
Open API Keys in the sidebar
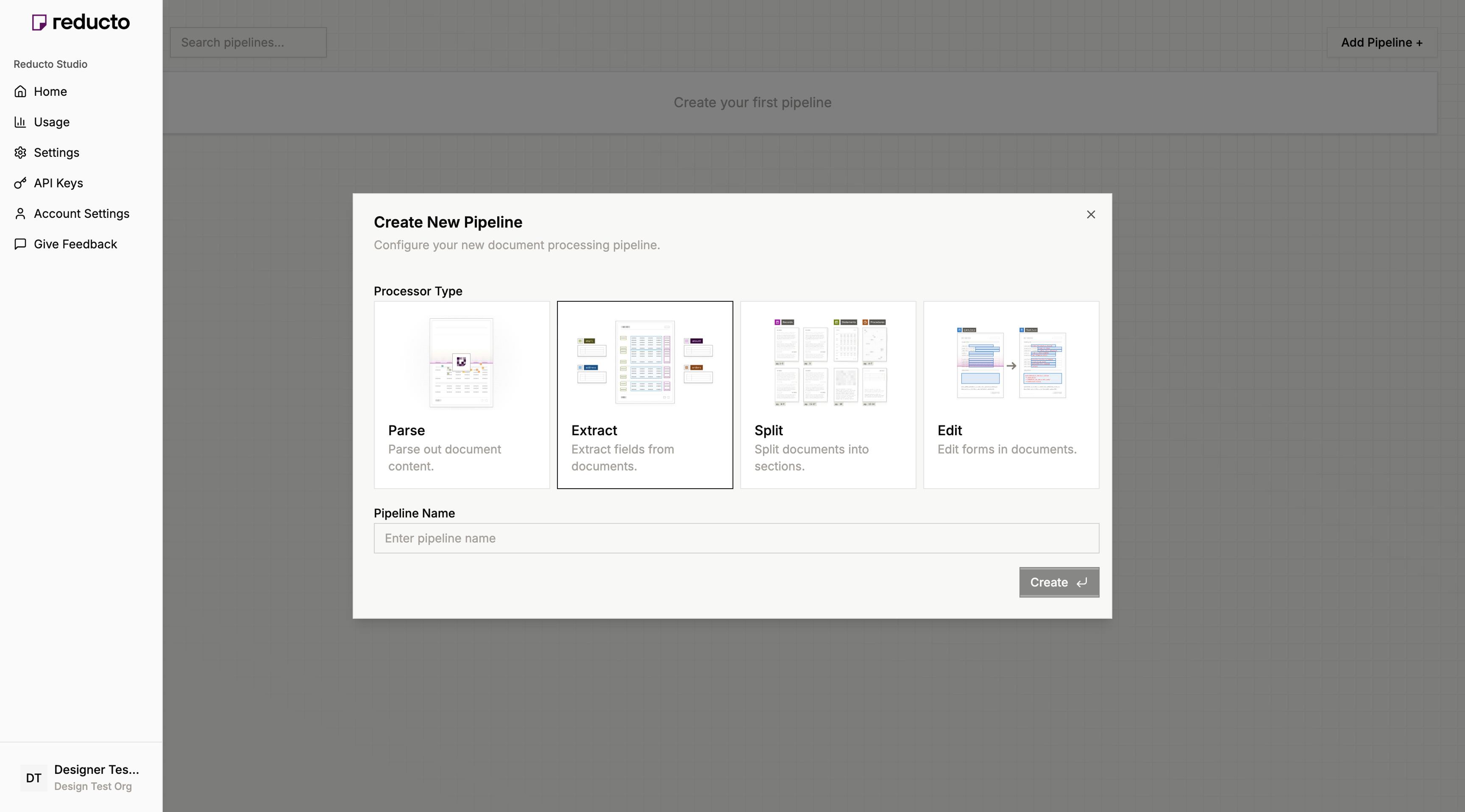81,183
